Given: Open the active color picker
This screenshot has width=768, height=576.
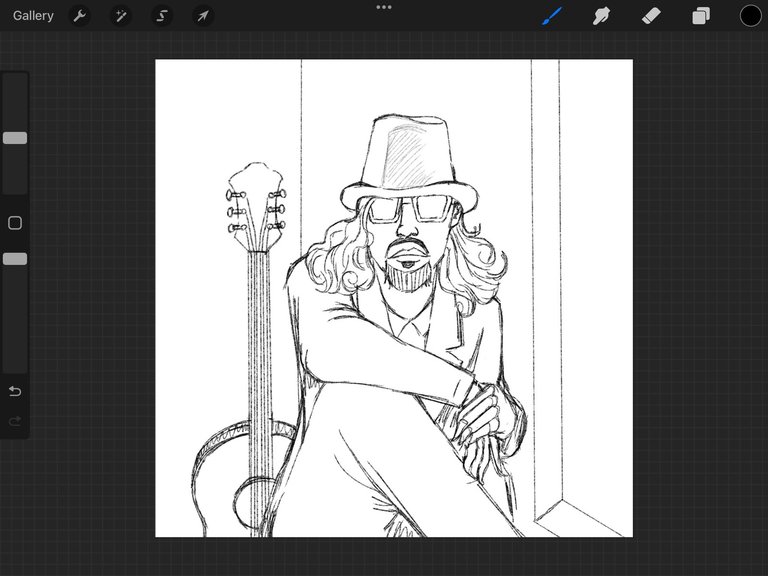Looking at the screenshot, I should click(x=750, y=16).
